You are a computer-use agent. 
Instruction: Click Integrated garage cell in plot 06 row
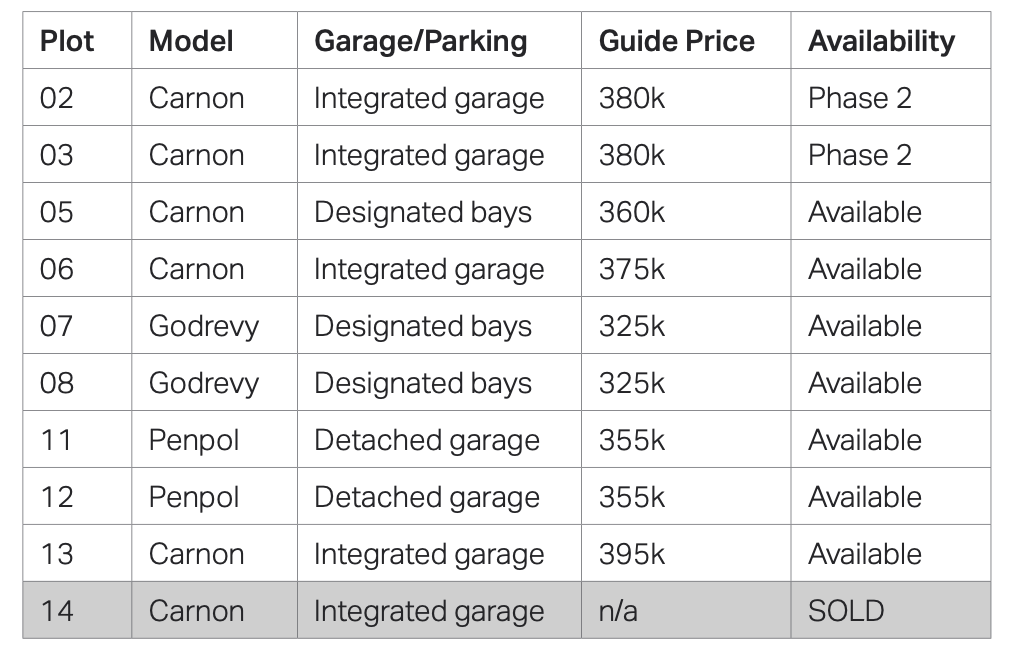pos(428,269)
